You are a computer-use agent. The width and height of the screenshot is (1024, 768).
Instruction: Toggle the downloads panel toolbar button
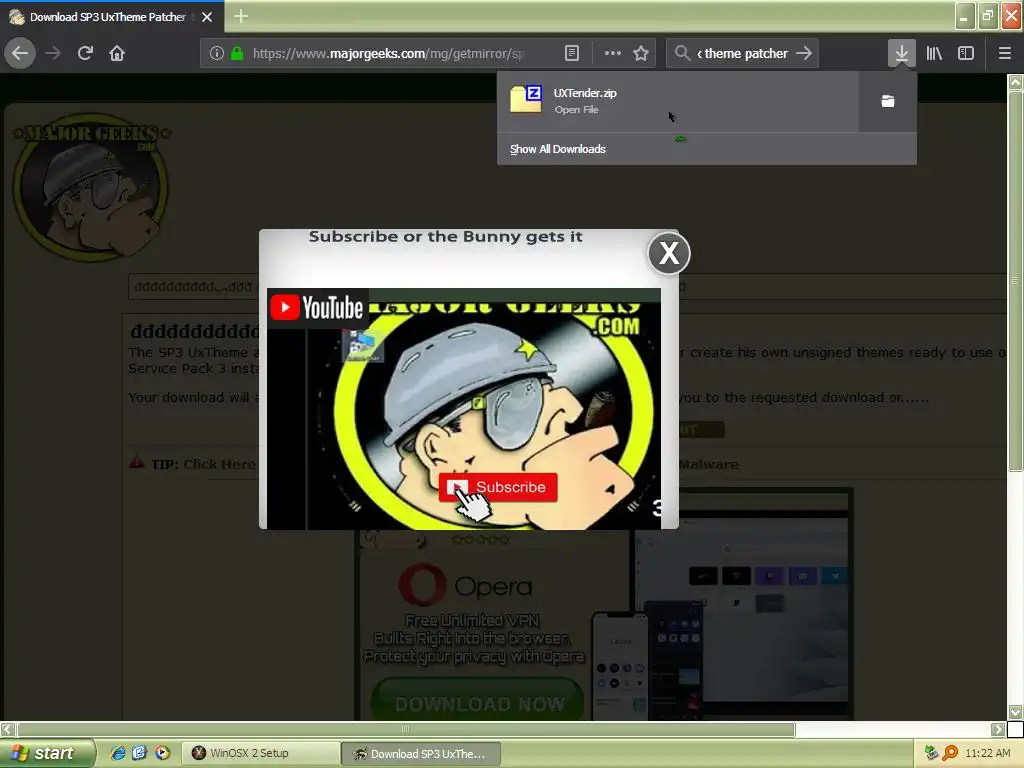coord(901,53)
